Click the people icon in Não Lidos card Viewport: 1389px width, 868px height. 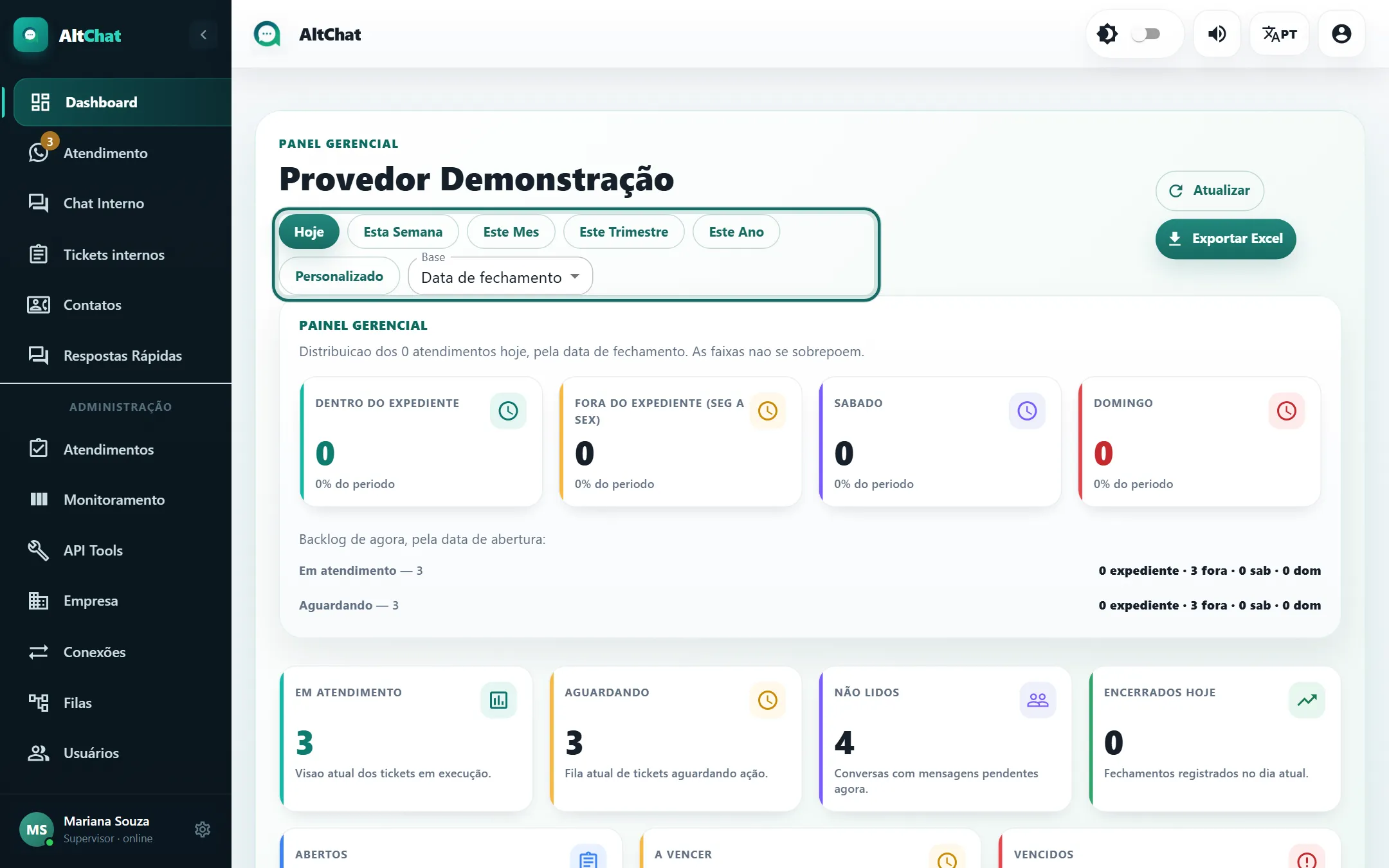(x=1037, y=700)
